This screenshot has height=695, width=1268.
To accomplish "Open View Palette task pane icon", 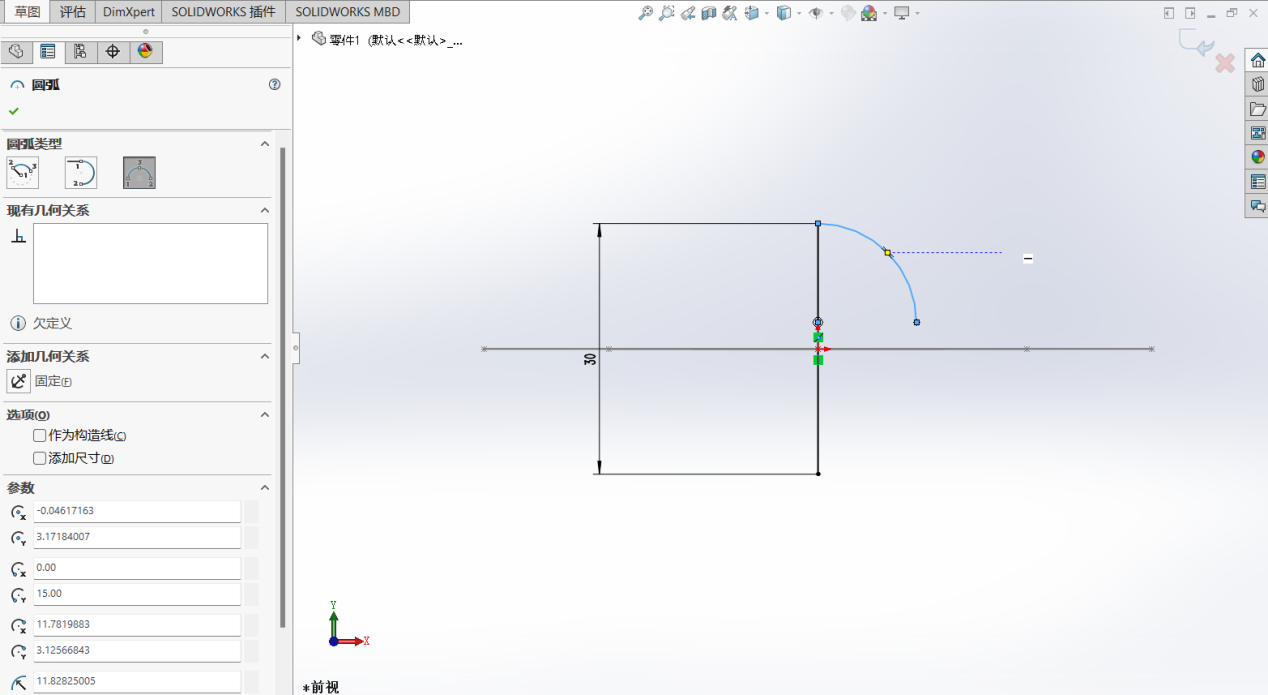I will [1257, 132].
